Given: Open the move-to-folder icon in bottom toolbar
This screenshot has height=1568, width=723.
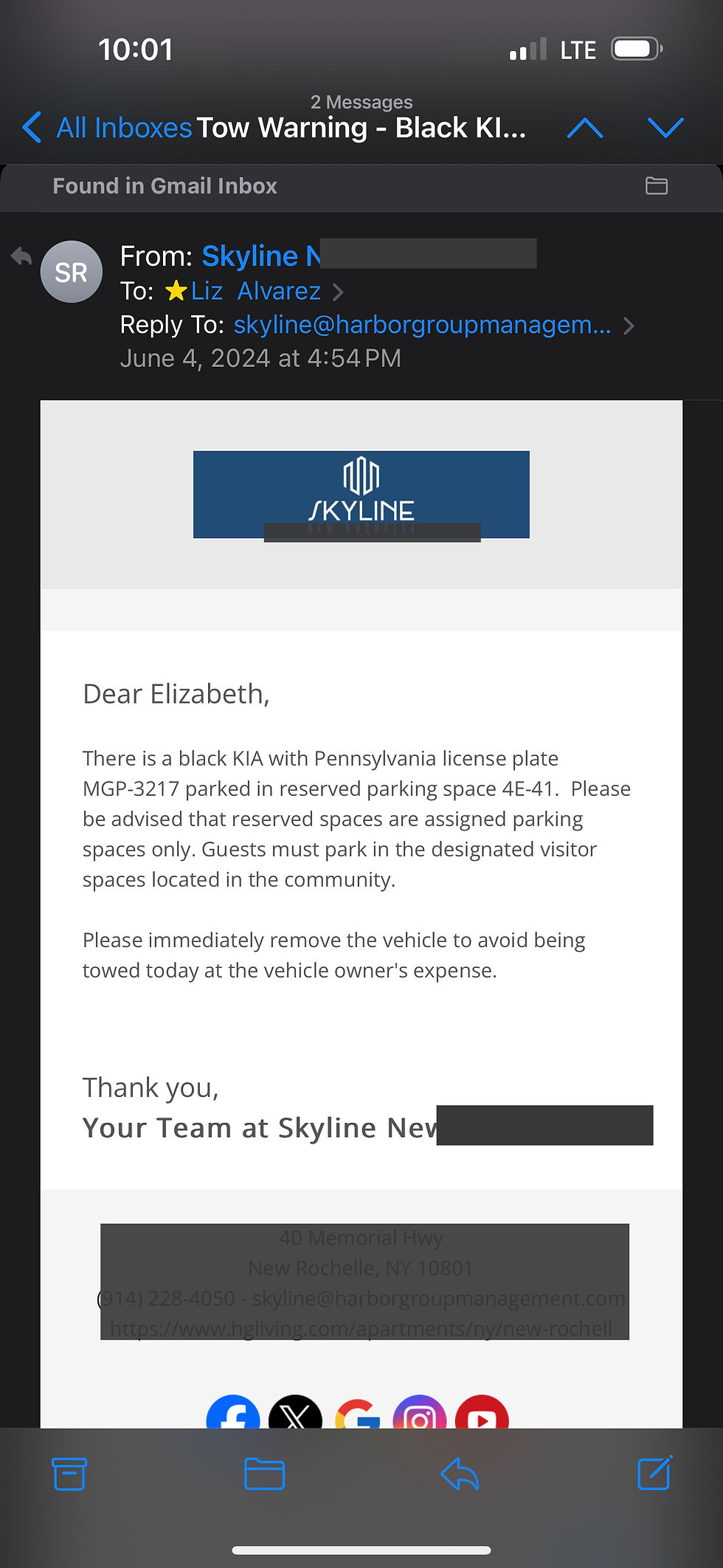Looking at the screenshot, I should [x=264, y=1474].
